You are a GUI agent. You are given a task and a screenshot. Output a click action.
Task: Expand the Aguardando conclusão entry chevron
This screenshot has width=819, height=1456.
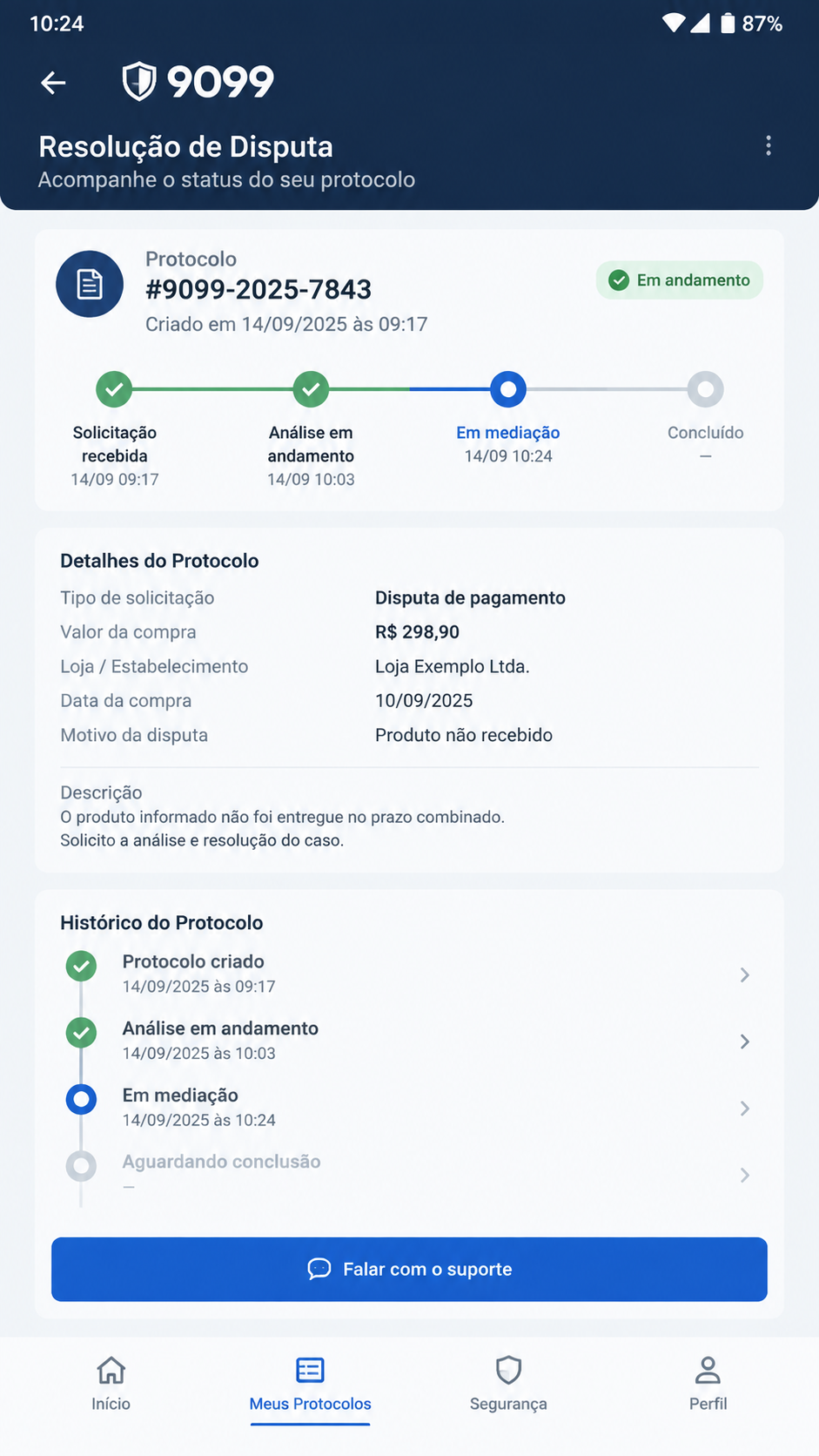pyautogui.click(x=745, y=1176)
